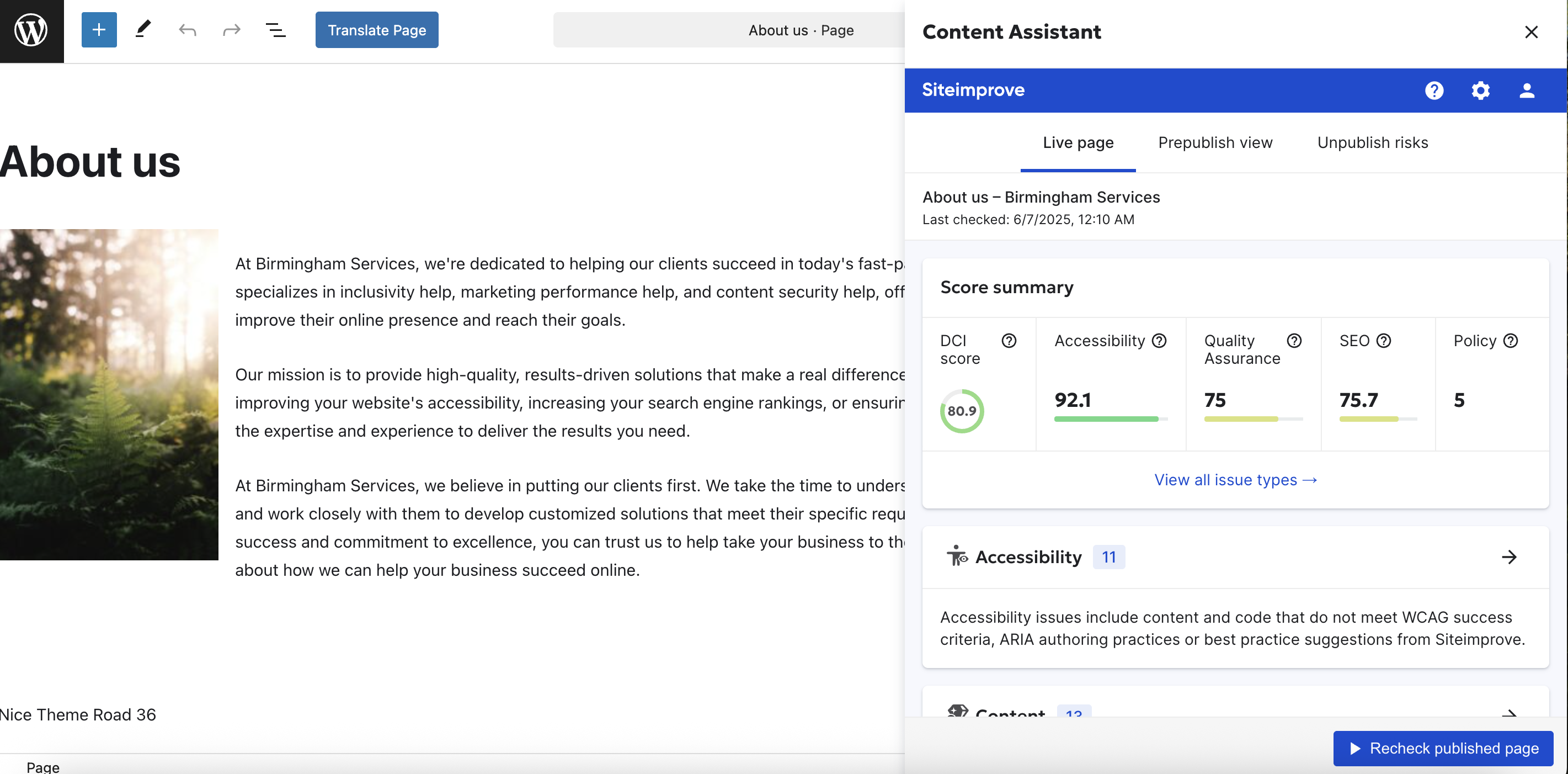Screen dimensions: 1568x774
Task: Switch to the Prepublish view tab
Action: [x=1215, y=142]
